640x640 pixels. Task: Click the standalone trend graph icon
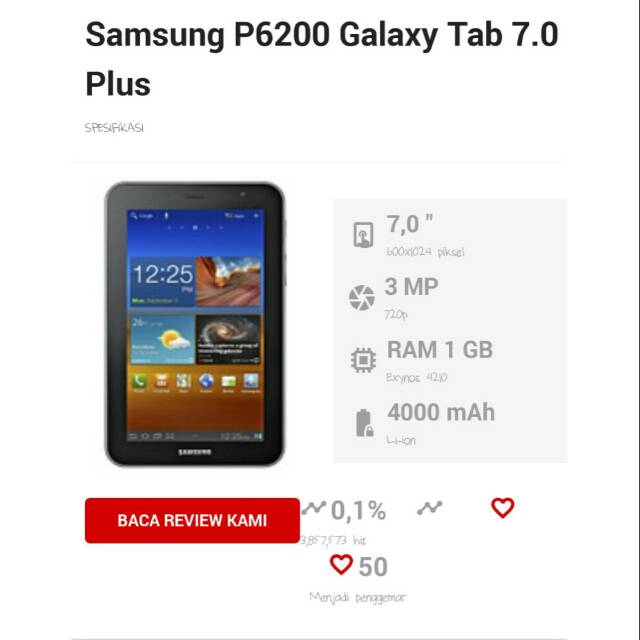click(x=430, y=508)
